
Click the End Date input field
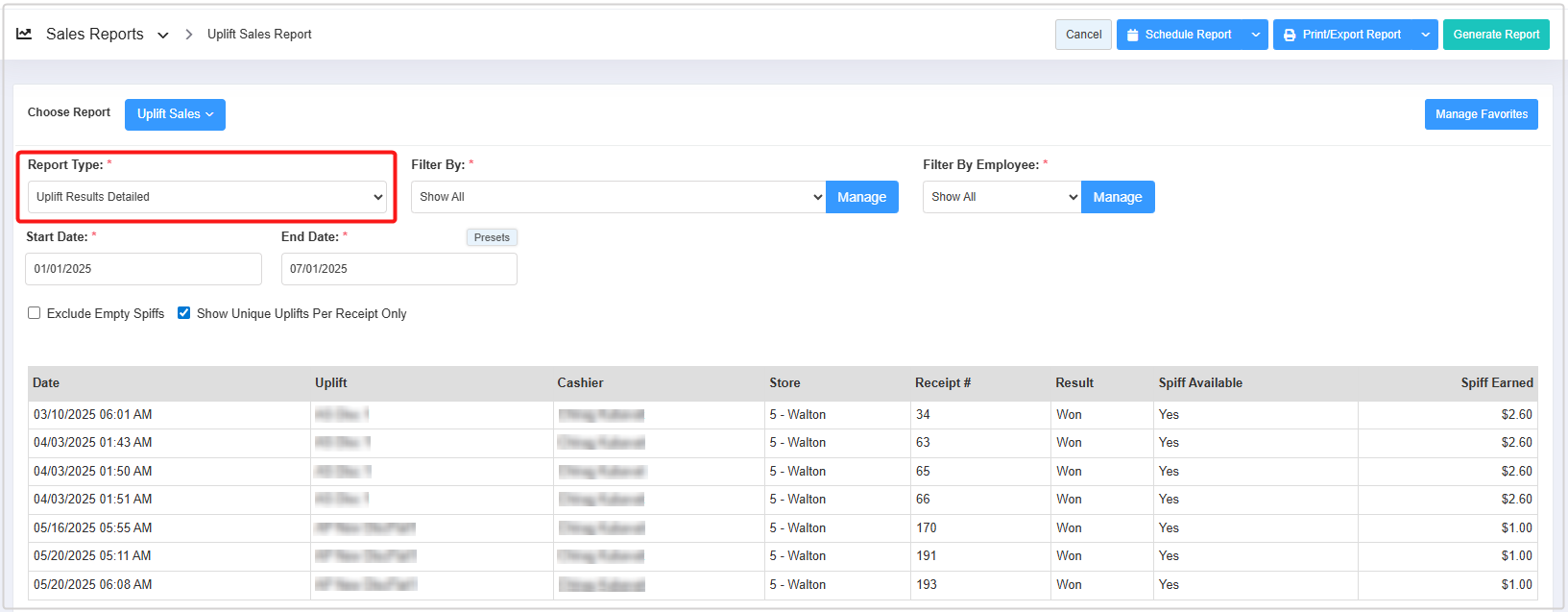pos(398,269)
